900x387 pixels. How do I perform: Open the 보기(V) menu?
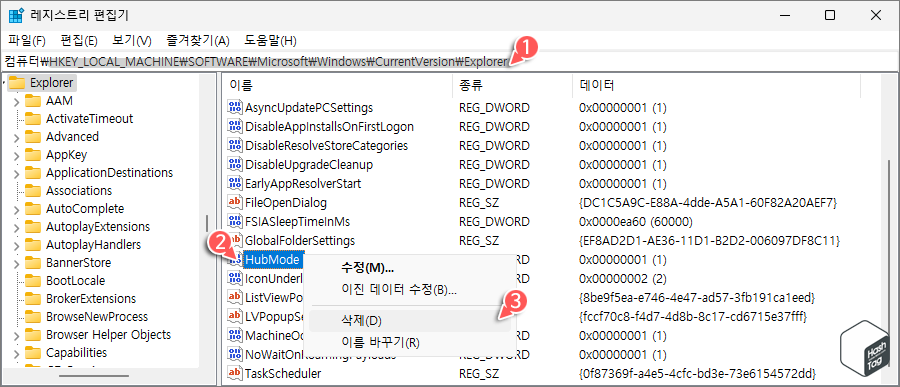point(131,41)
